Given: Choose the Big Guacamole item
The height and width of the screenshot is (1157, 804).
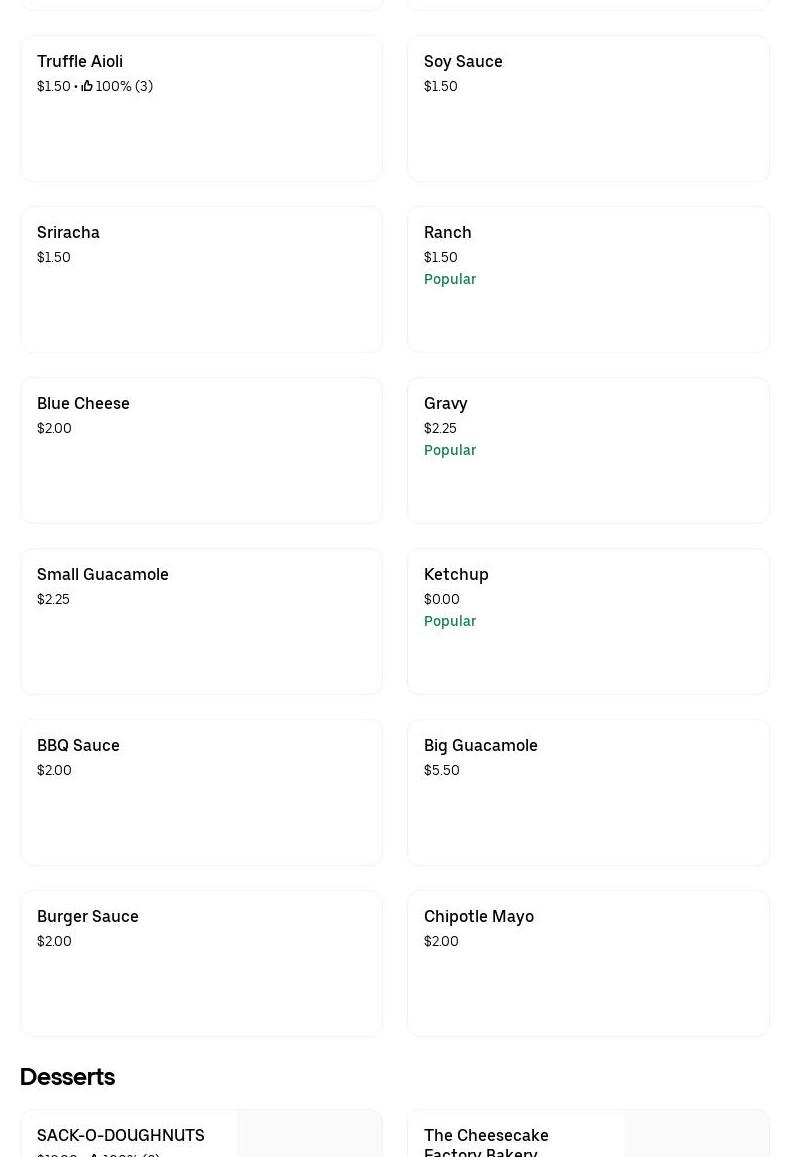Looking at the screenshot, I should [588, 792].
